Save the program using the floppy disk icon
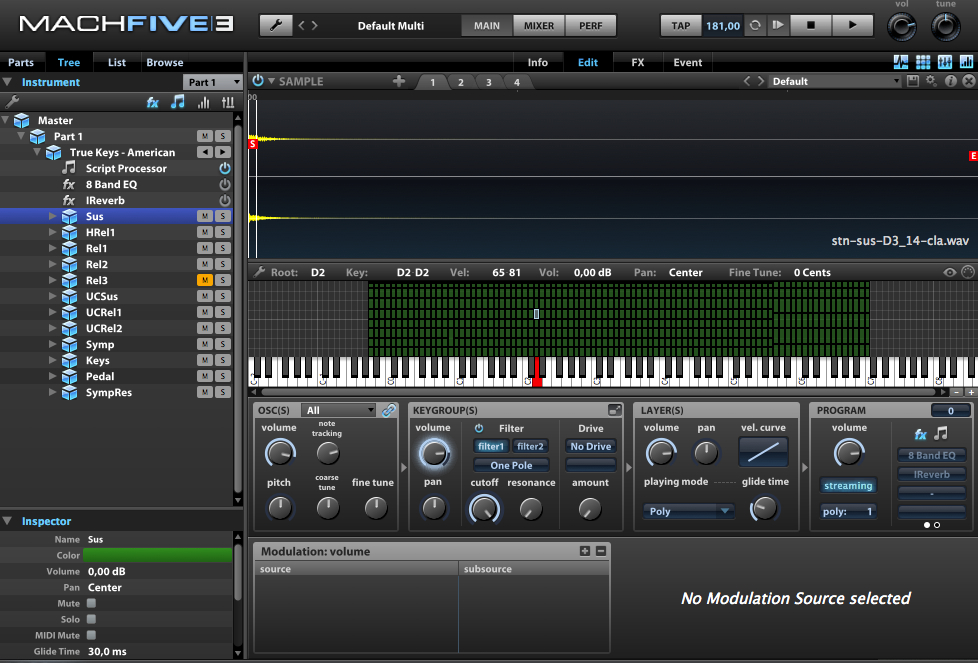 [913, 82]
